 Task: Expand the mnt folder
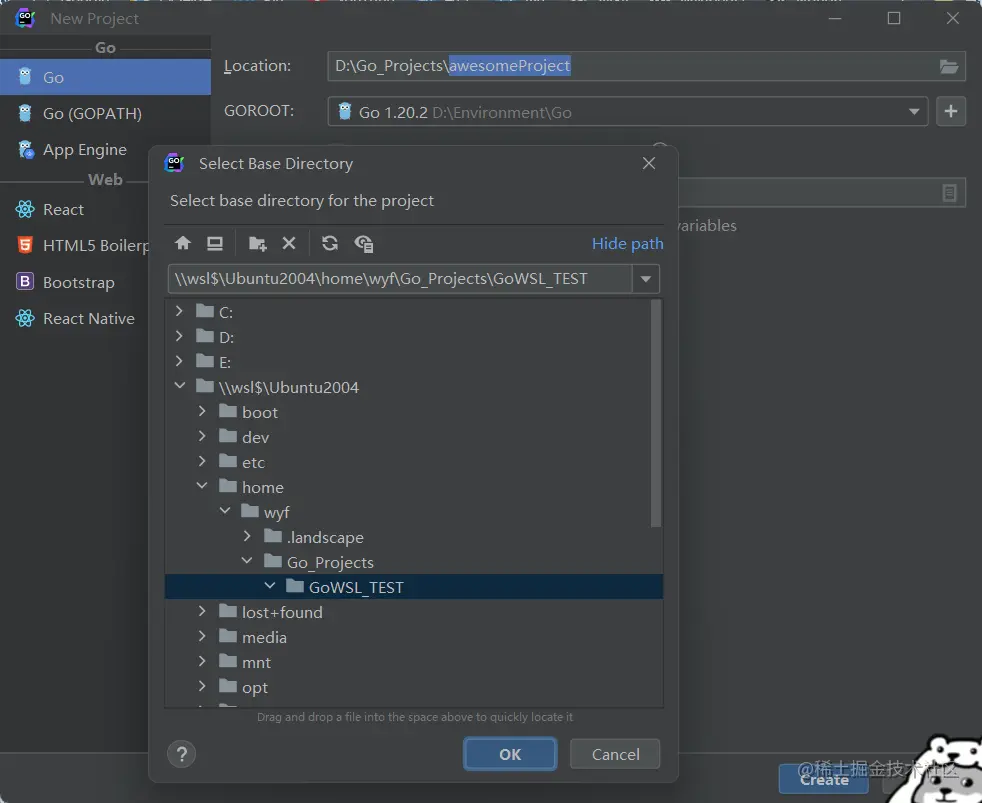point(202,661)
